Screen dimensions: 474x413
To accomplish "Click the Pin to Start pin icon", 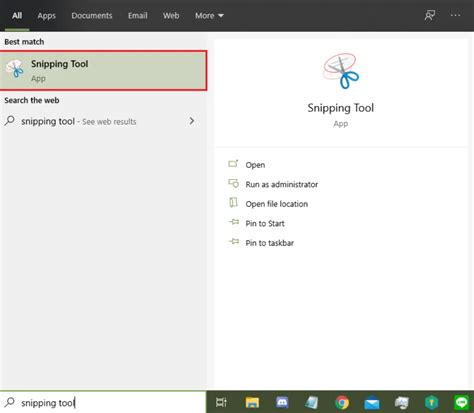I will pyautogui.click(x=234, y=222).
